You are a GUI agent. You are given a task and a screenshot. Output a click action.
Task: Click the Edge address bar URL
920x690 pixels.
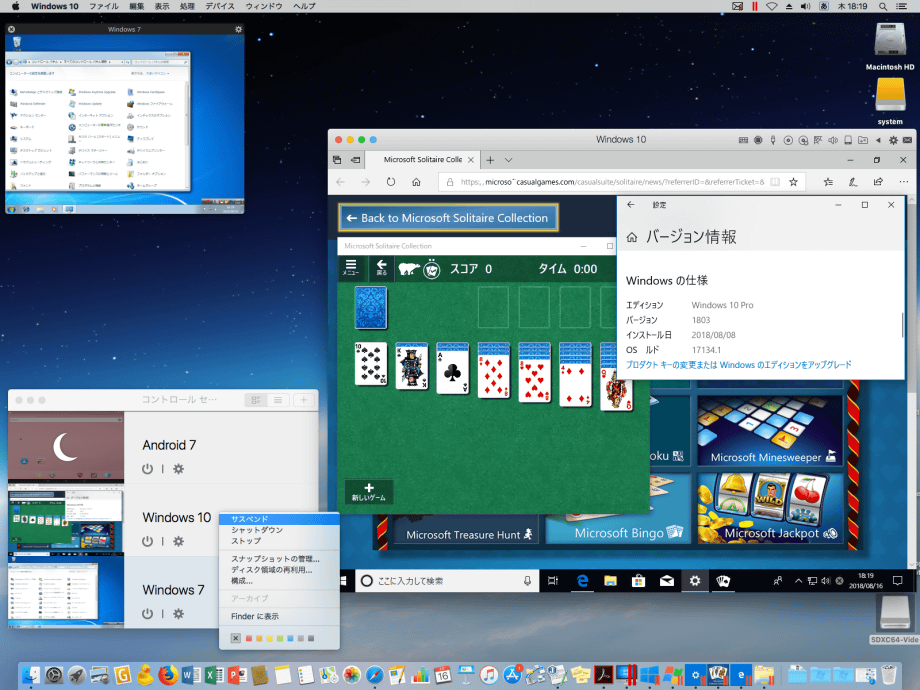coord(613,182)
